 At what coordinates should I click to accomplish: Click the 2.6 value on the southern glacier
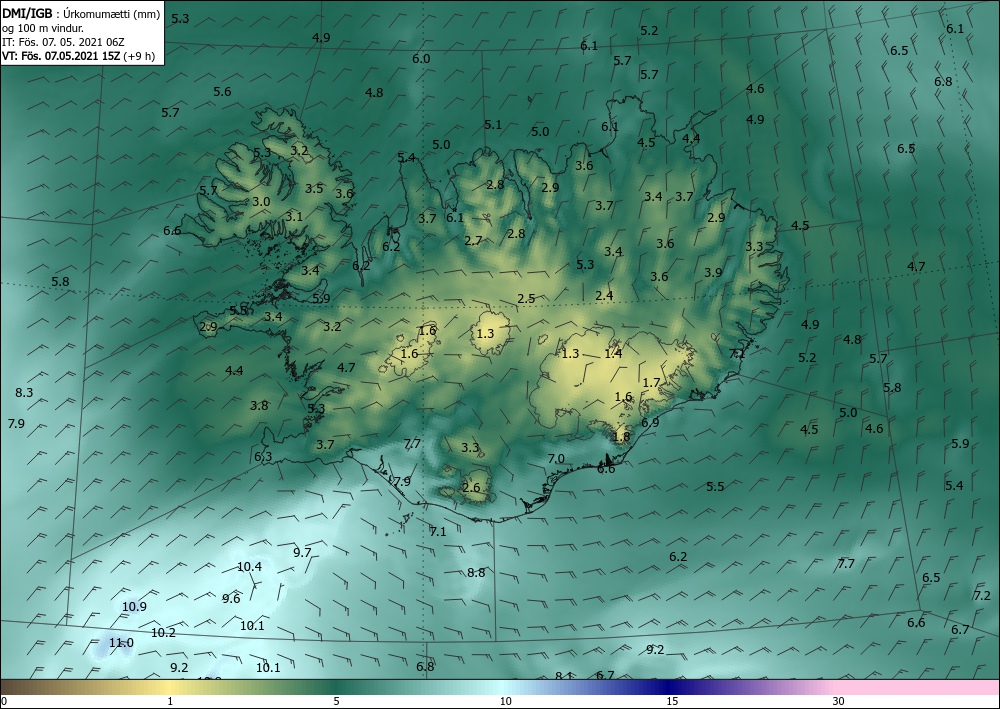(471, 488)
